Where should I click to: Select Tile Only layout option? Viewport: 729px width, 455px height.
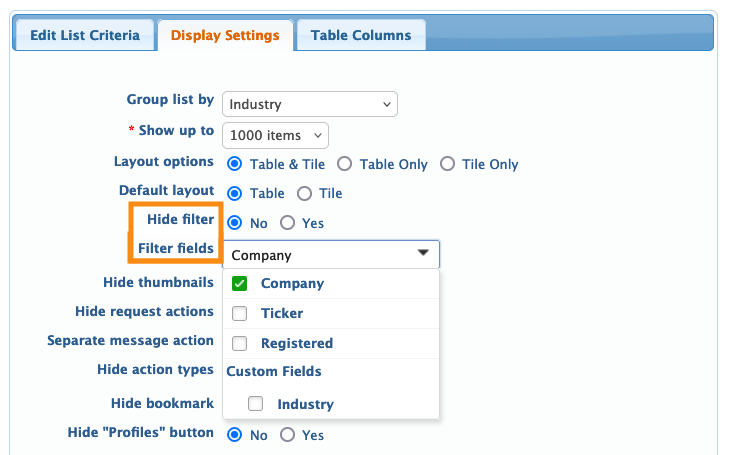point(447,164)
